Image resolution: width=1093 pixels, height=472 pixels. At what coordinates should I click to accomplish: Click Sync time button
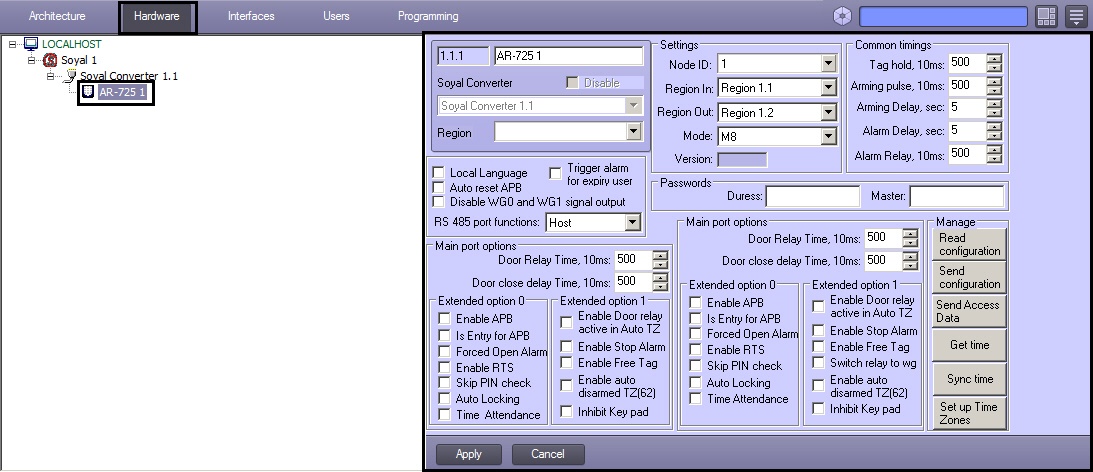coord(969,379)
